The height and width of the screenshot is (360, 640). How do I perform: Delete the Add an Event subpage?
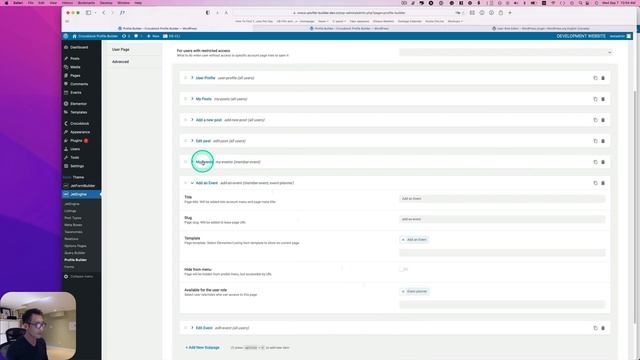603,183
